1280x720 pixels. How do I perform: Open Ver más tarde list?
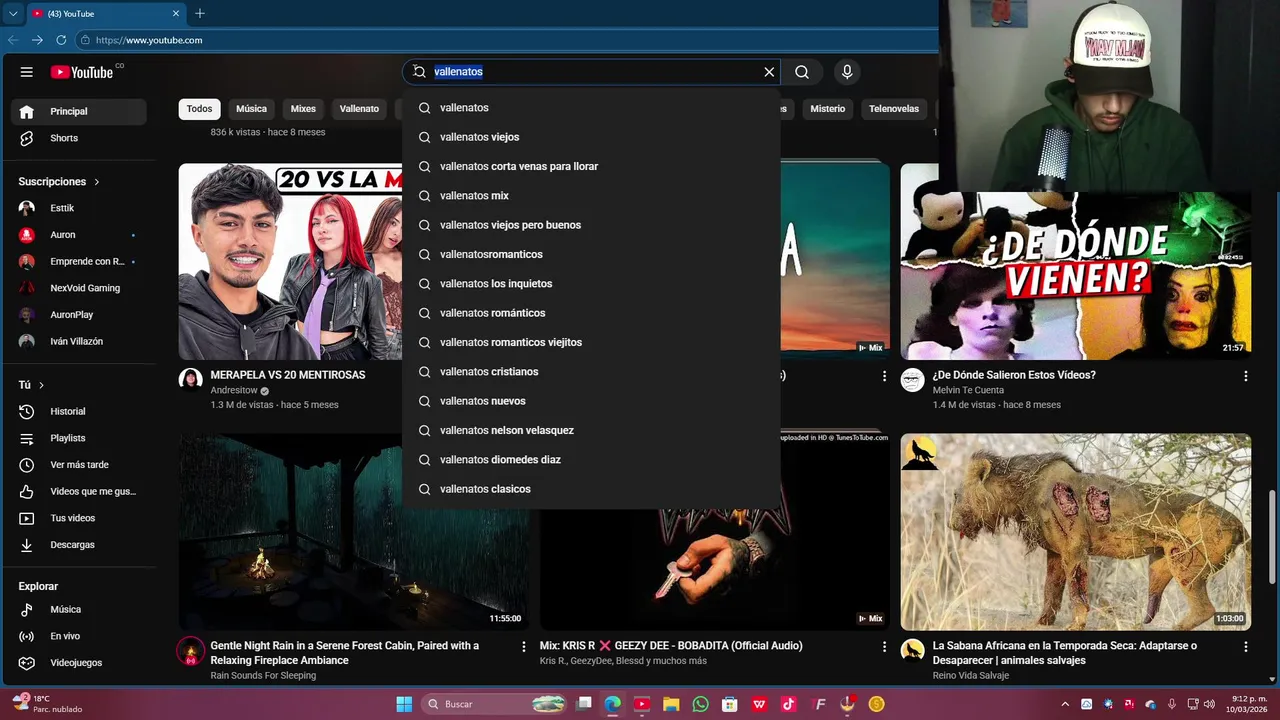pyautogui.click(x=79, y=465)
